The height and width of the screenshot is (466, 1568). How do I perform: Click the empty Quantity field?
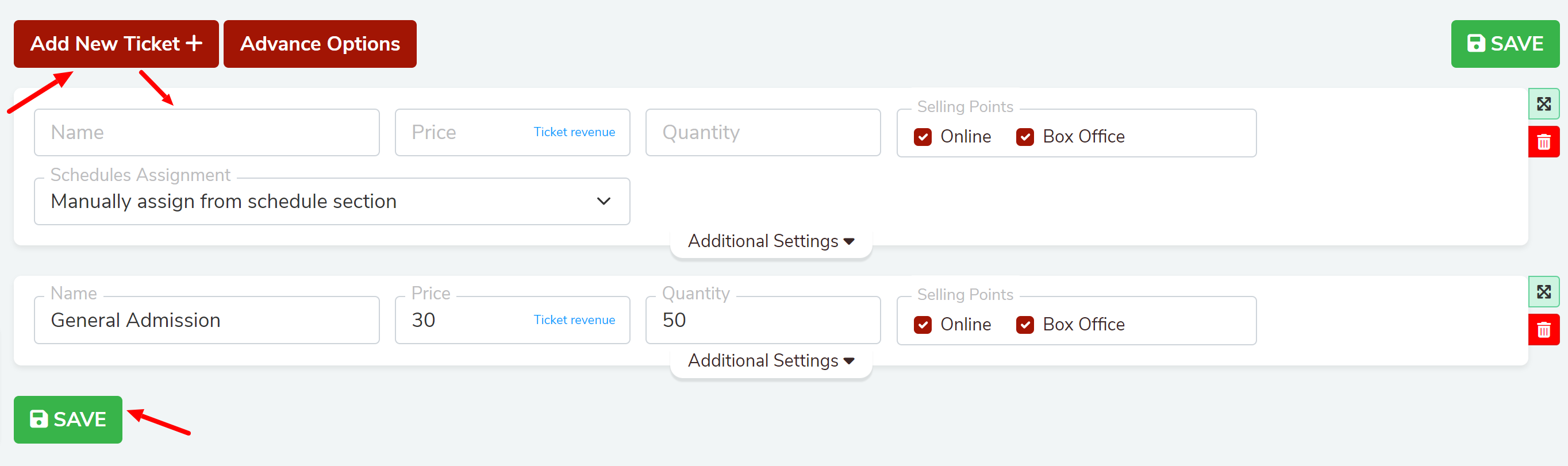763,133
